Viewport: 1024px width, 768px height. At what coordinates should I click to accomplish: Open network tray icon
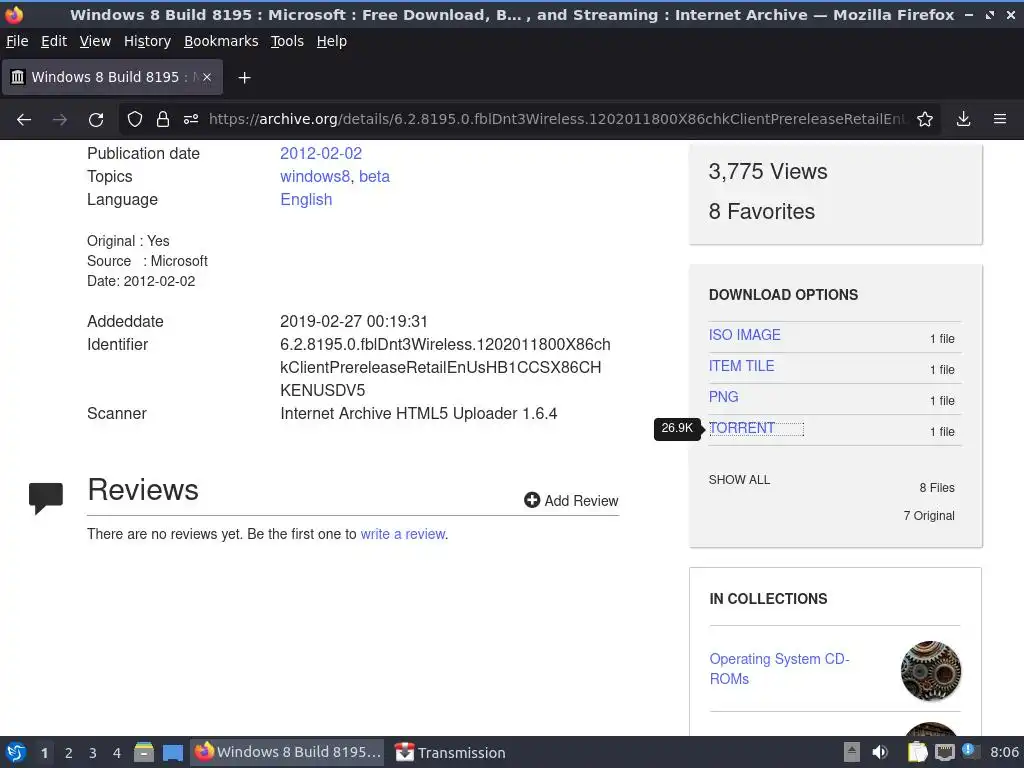pos(944,752)
